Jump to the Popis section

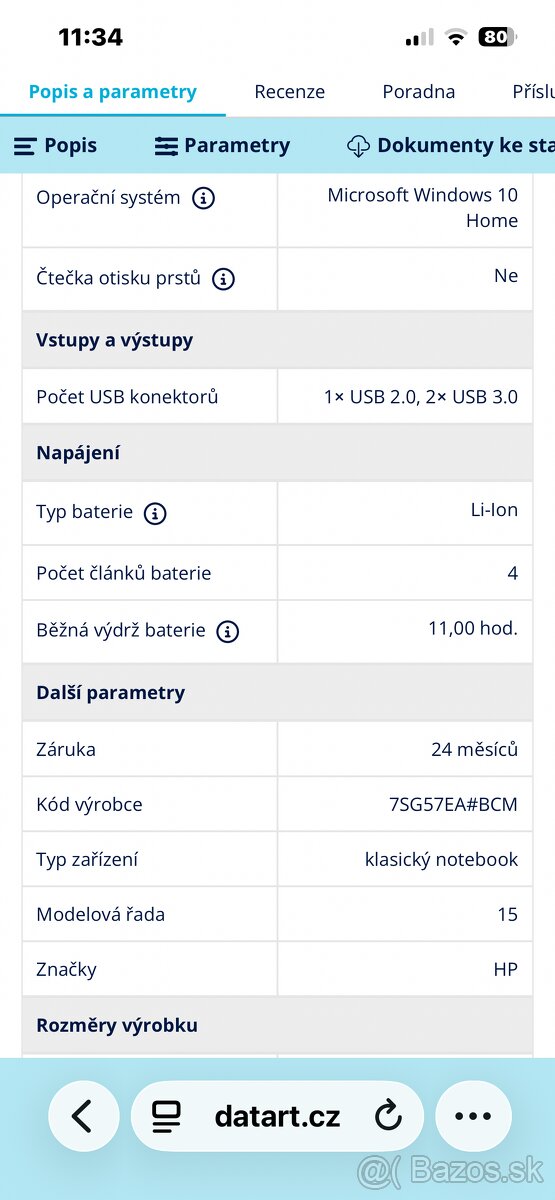click(56, 146)
